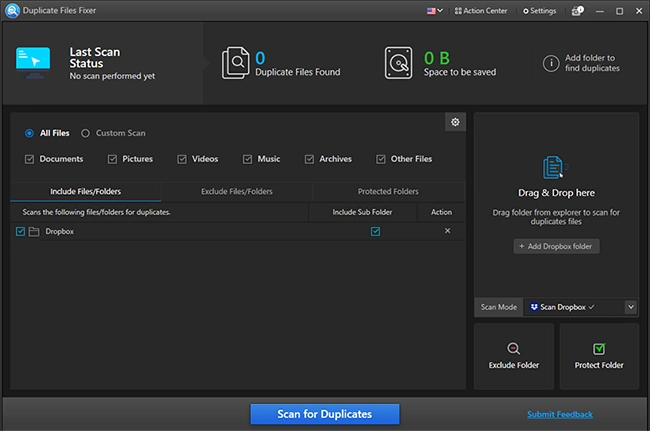Click the Action column header
Screen dimensions: 650x431
441,212
